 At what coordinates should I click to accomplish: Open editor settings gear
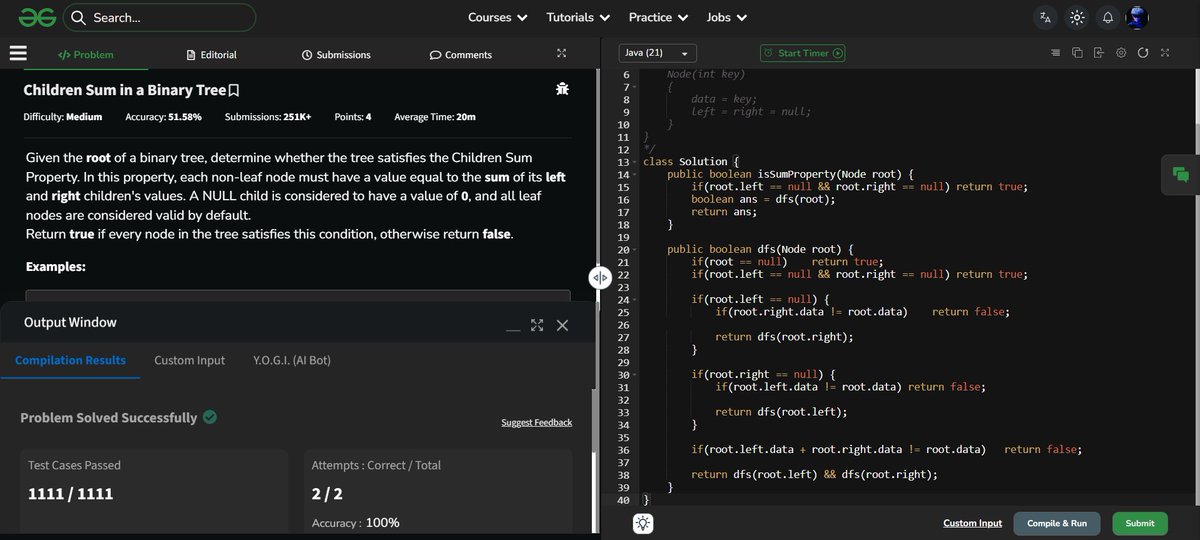click(x=1121, y=53)
